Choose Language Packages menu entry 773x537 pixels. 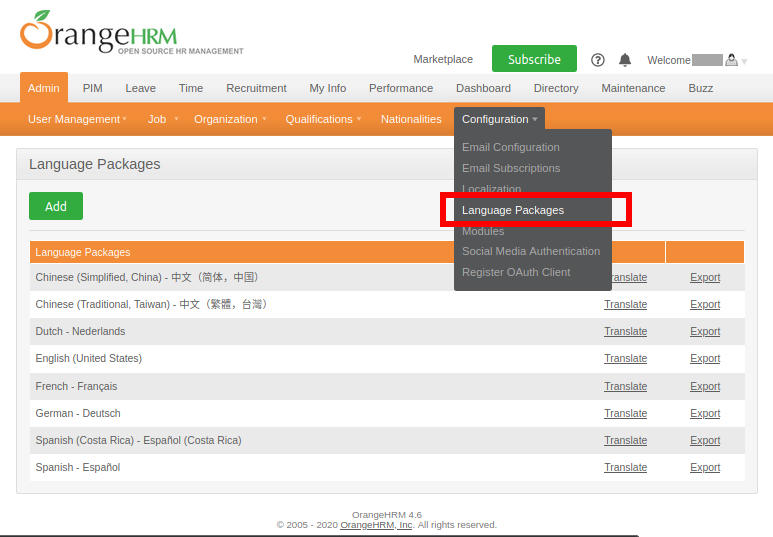coord(513,210)
